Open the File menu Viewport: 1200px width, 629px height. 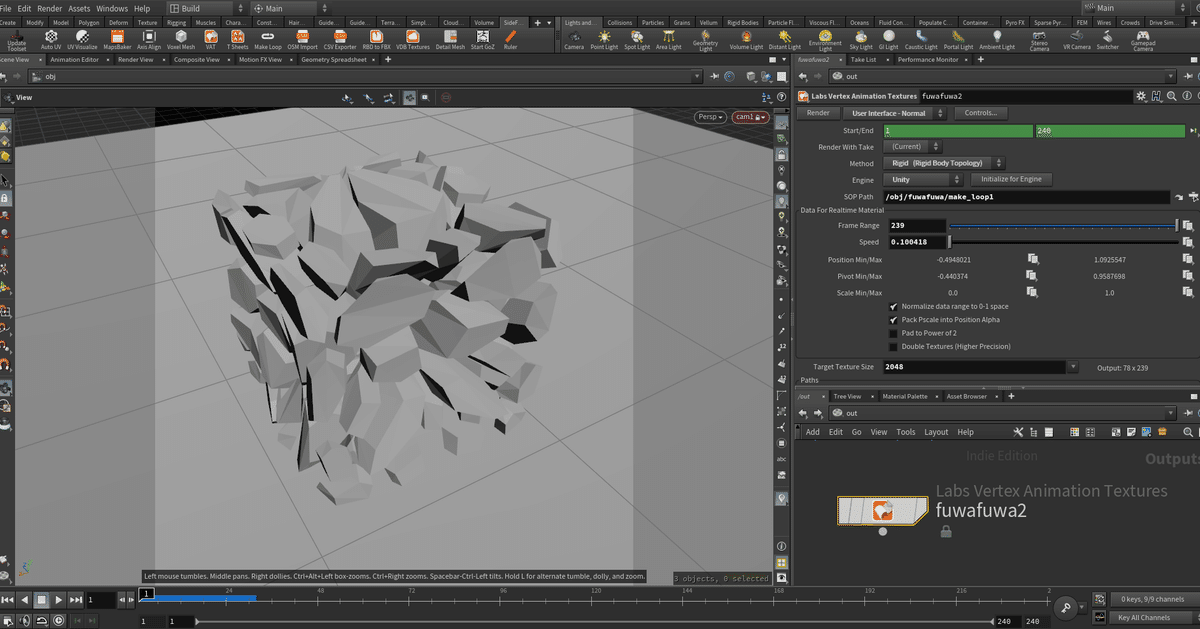tap(8, 8)
